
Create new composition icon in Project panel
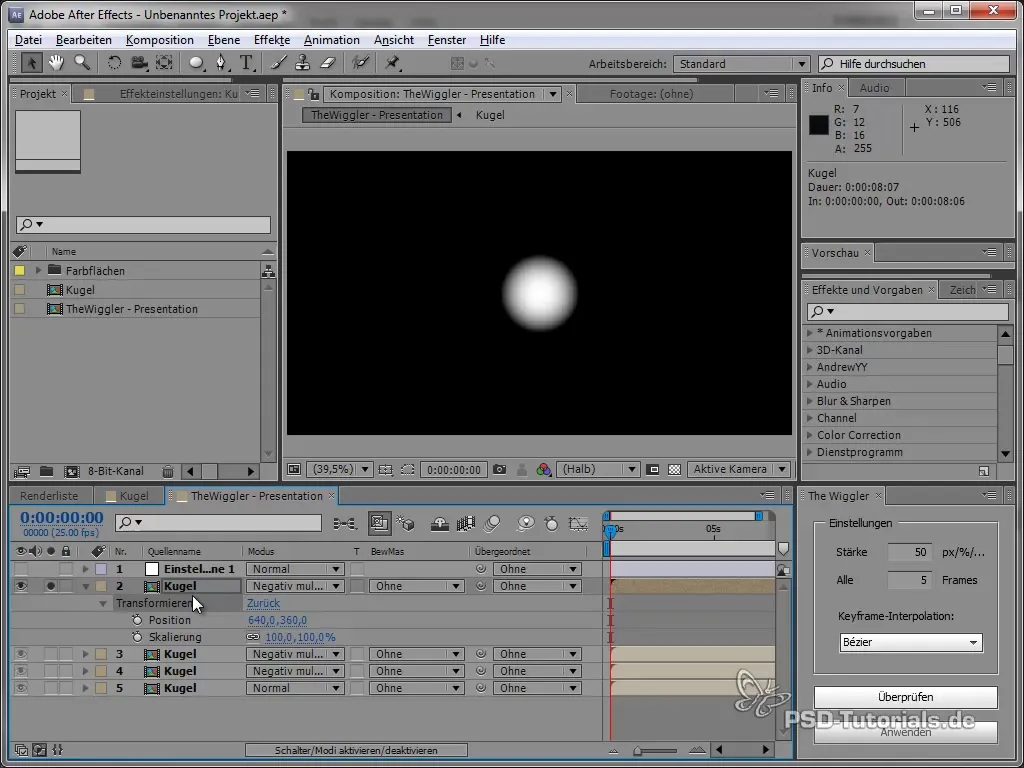[71, 471]
